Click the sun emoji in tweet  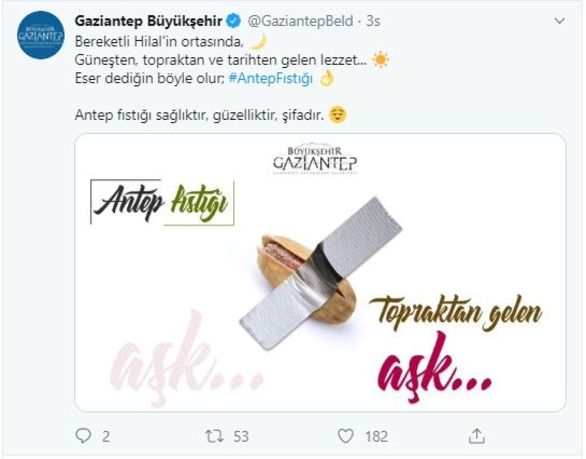click(x=380, y=60)
